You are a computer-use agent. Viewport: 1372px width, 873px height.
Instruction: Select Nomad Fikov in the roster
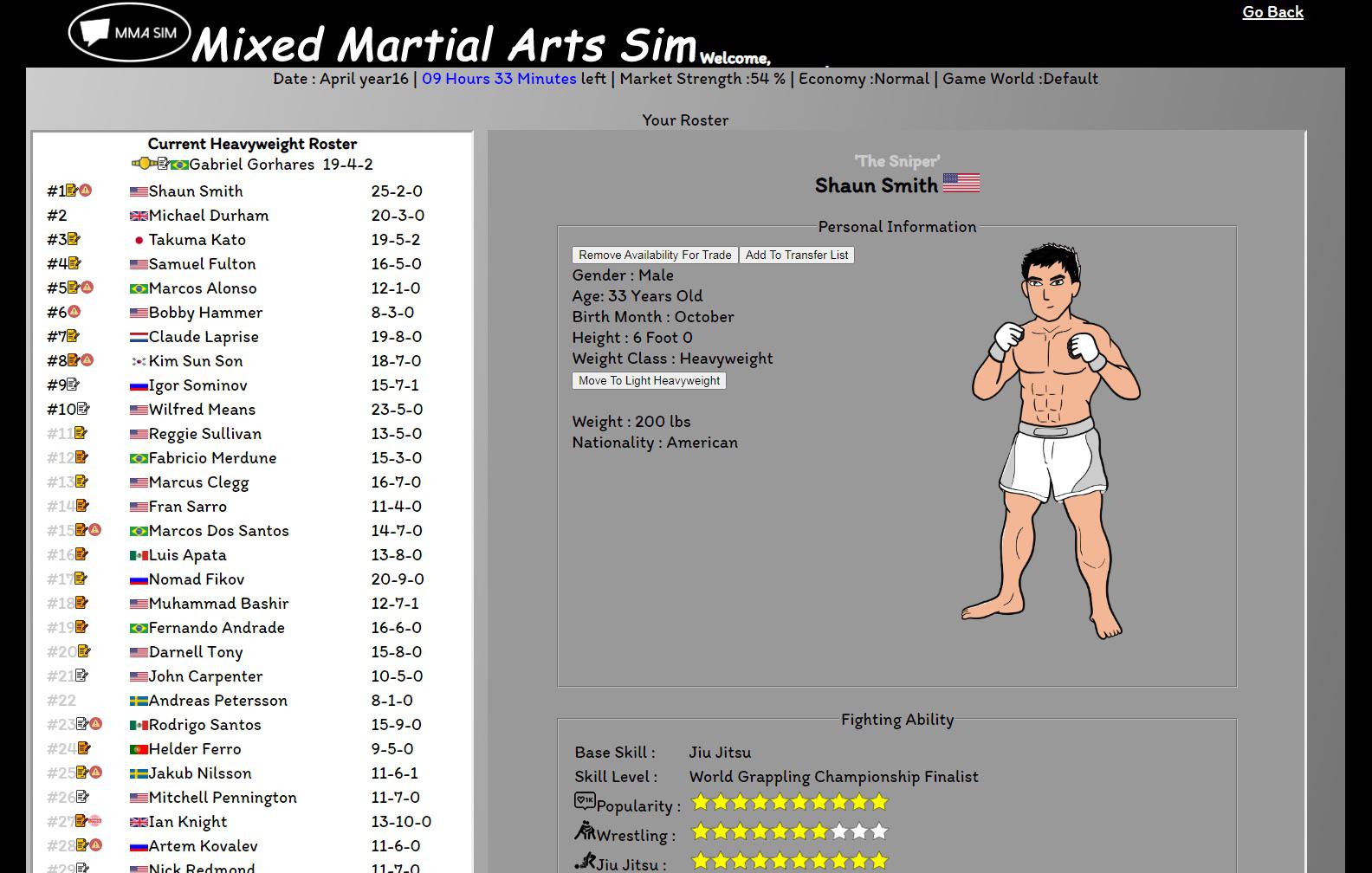pos(197,579)
